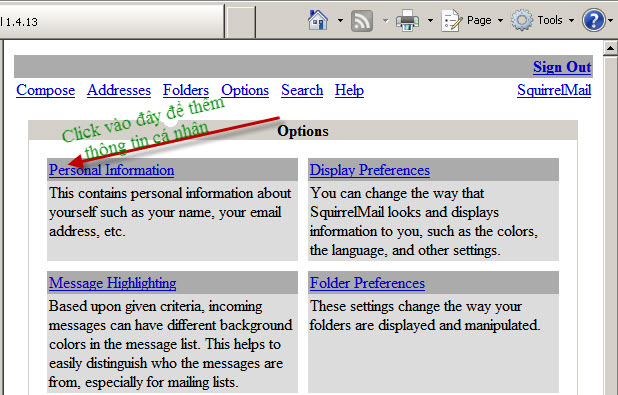
Task: Expand the RSS feeds dropdown arrow
Action: coord(385,20)
